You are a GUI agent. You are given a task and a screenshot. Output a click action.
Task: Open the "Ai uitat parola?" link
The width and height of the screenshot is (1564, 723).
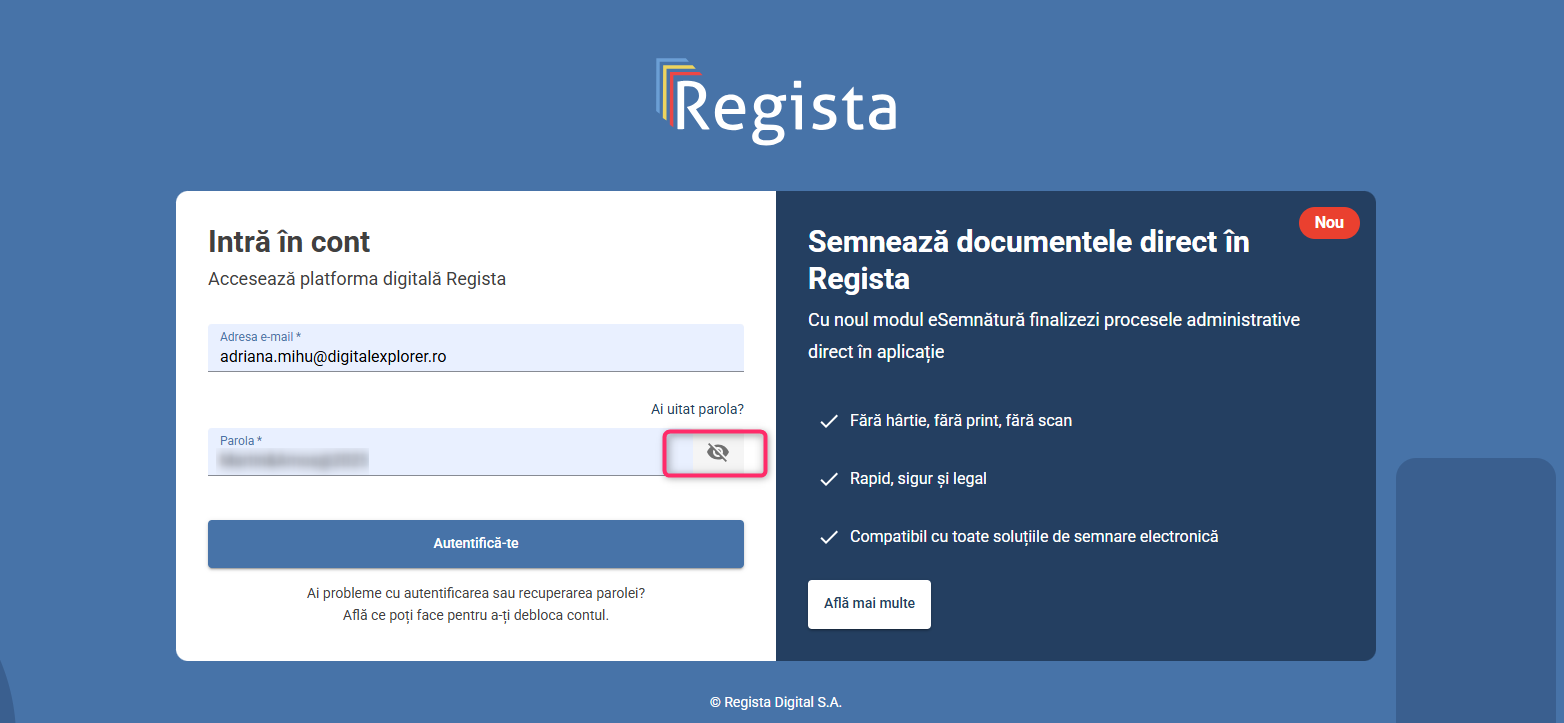(x=697, y=409)
